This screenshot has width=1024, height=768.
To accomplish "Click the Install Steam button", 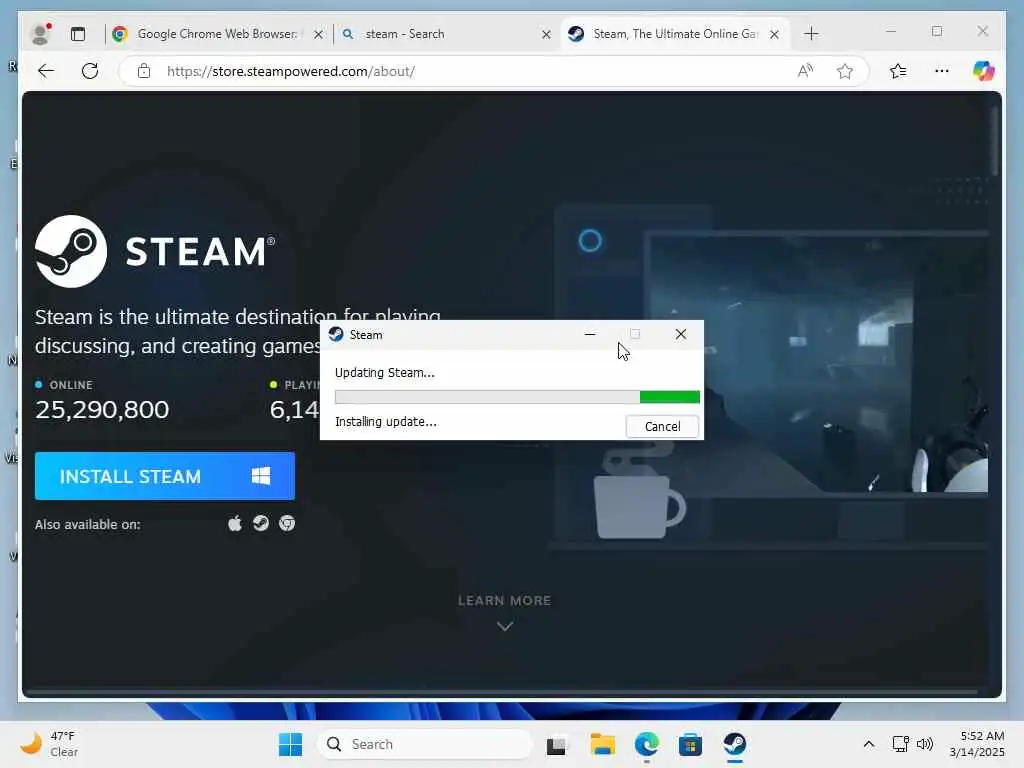I will click(165, 476).
